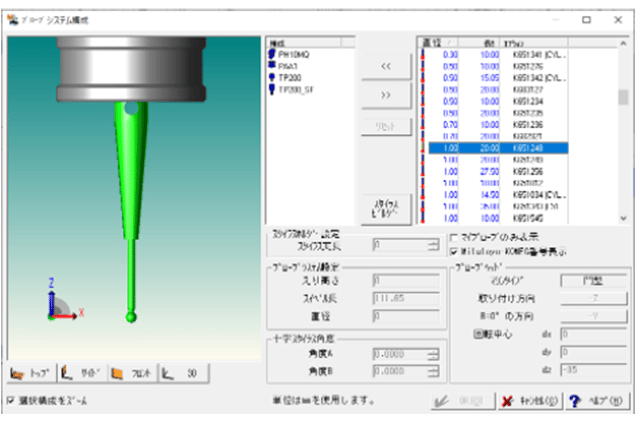Select stylus row 1.00 27.50 K651256
The width and height of the screenshot is (640, 426).
click(493, 171)
